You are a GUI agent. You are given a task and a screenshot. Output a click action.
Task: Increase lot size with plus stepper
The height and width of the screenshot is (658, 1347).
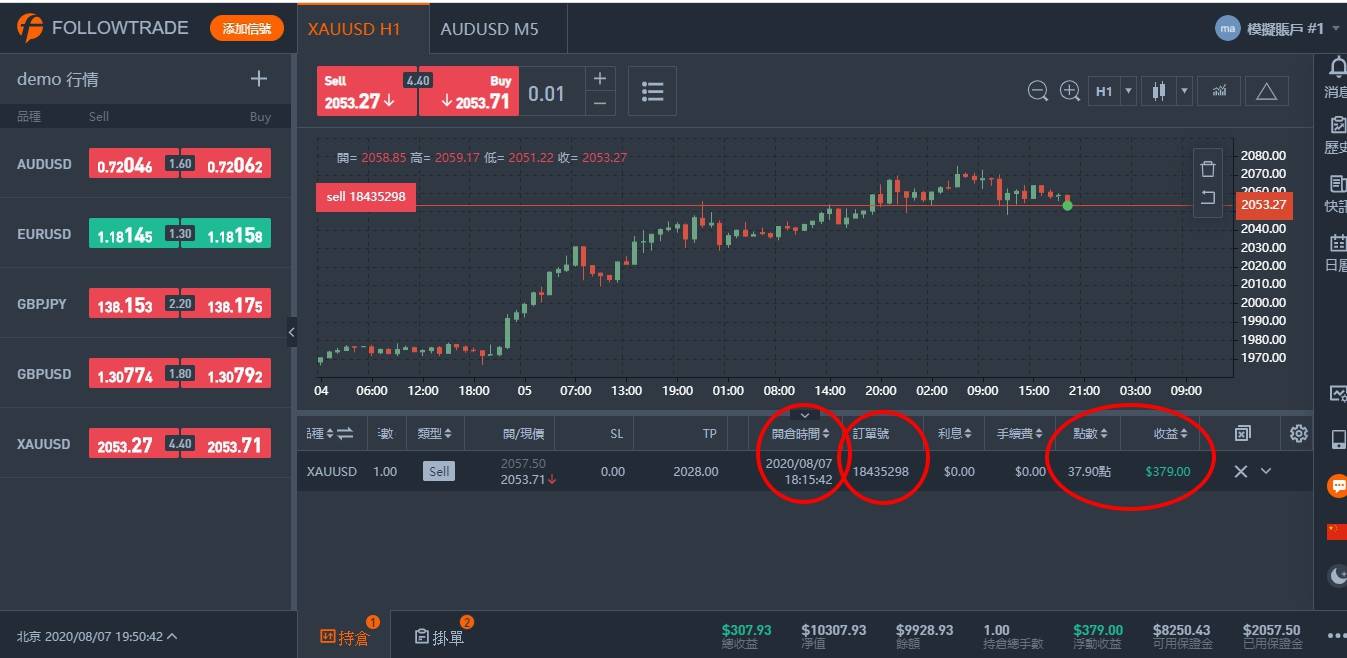600,79
